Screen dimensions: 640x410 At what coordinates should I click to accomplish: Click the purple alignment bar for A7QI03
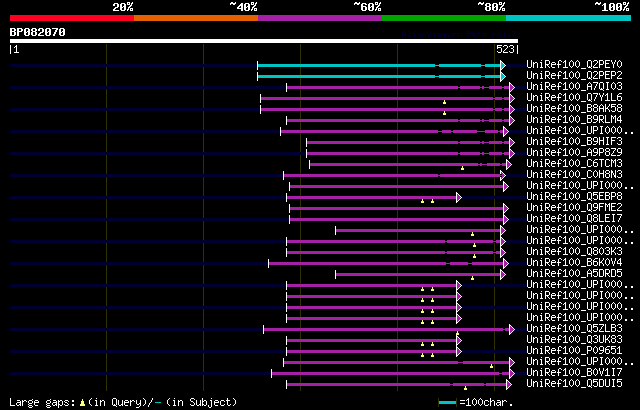[398, 87]
